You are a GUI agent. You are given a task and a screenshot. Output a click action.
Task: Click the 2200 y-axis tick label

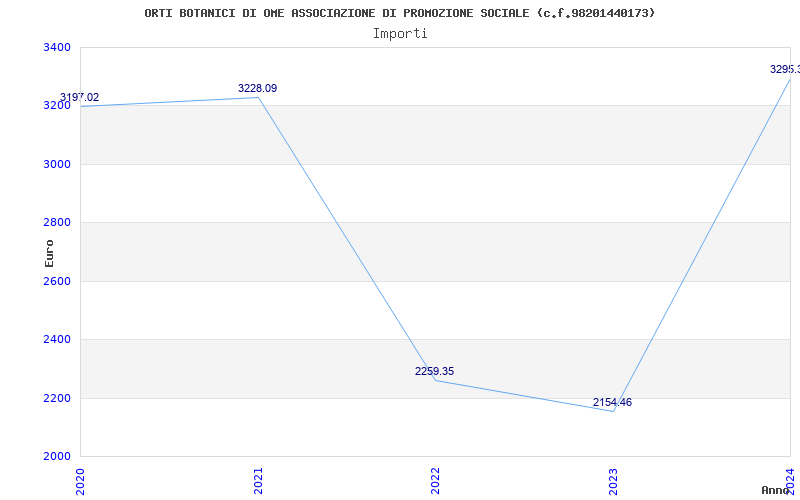(56, 398)
